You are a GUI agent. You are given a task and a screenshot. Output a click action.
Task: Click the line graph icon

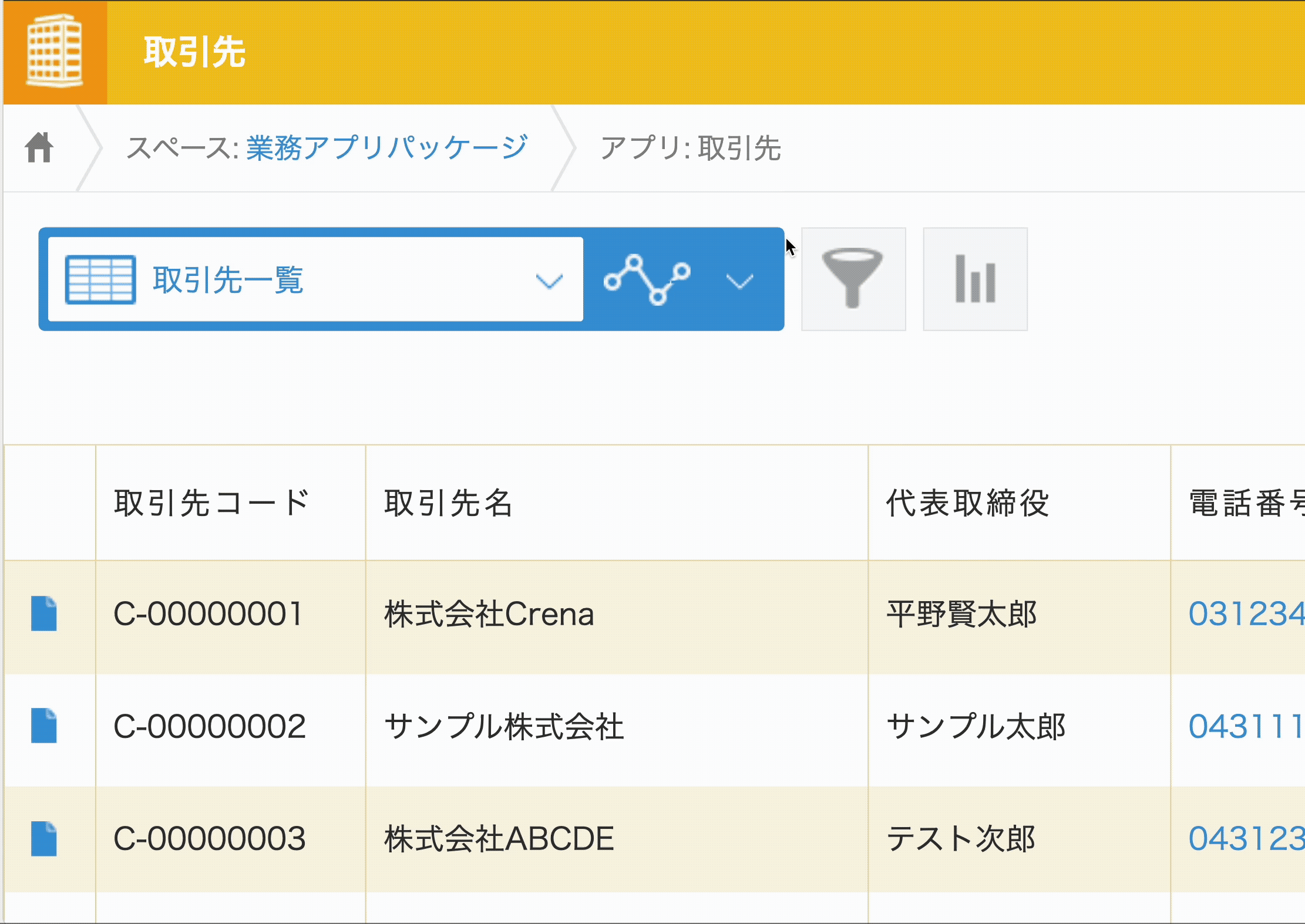[x=647, y=280]
